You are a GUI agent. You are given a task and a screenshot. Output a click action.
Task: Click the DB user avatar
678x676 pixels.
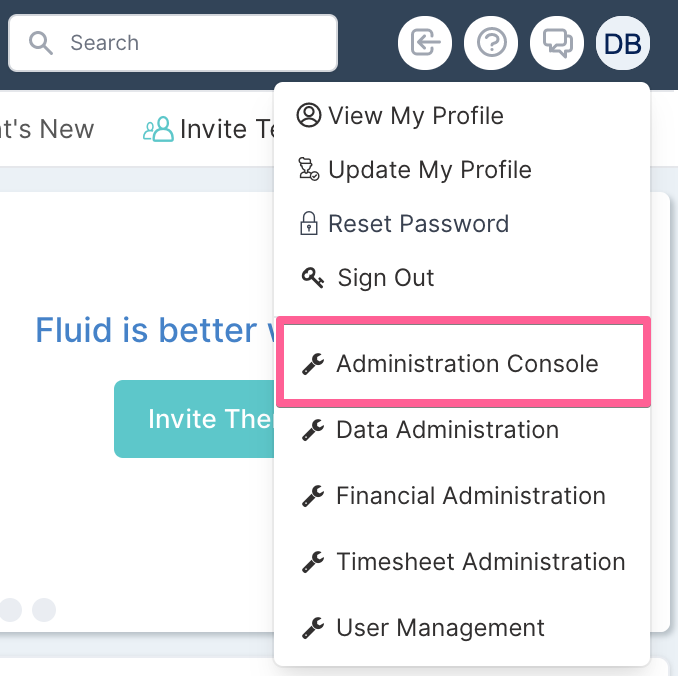(623, 43)
